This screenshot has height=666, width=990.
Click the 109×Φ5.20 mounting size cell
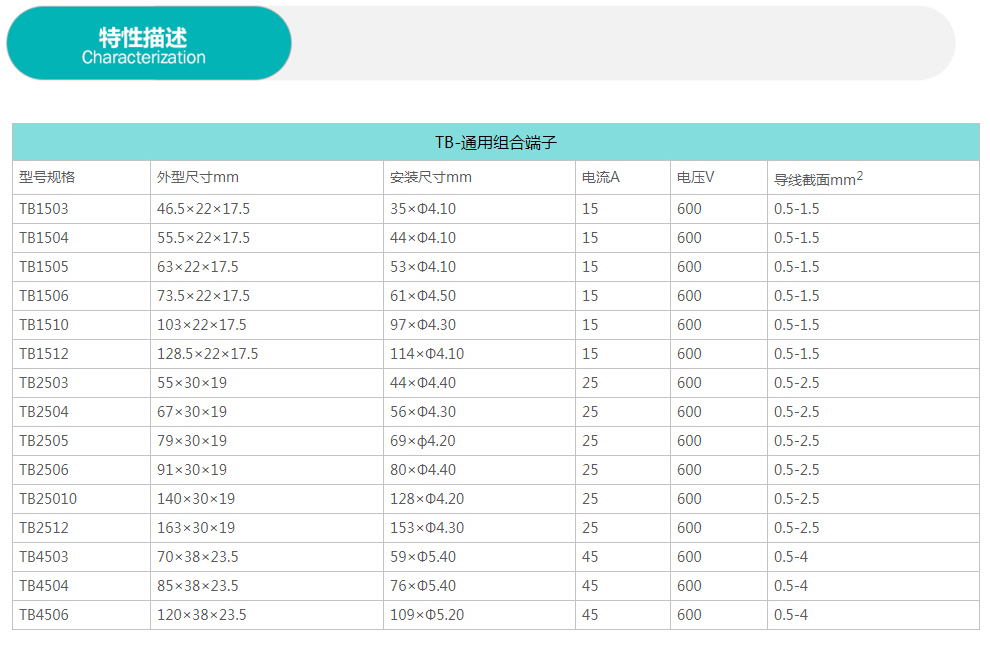click(x=427, y=615)
